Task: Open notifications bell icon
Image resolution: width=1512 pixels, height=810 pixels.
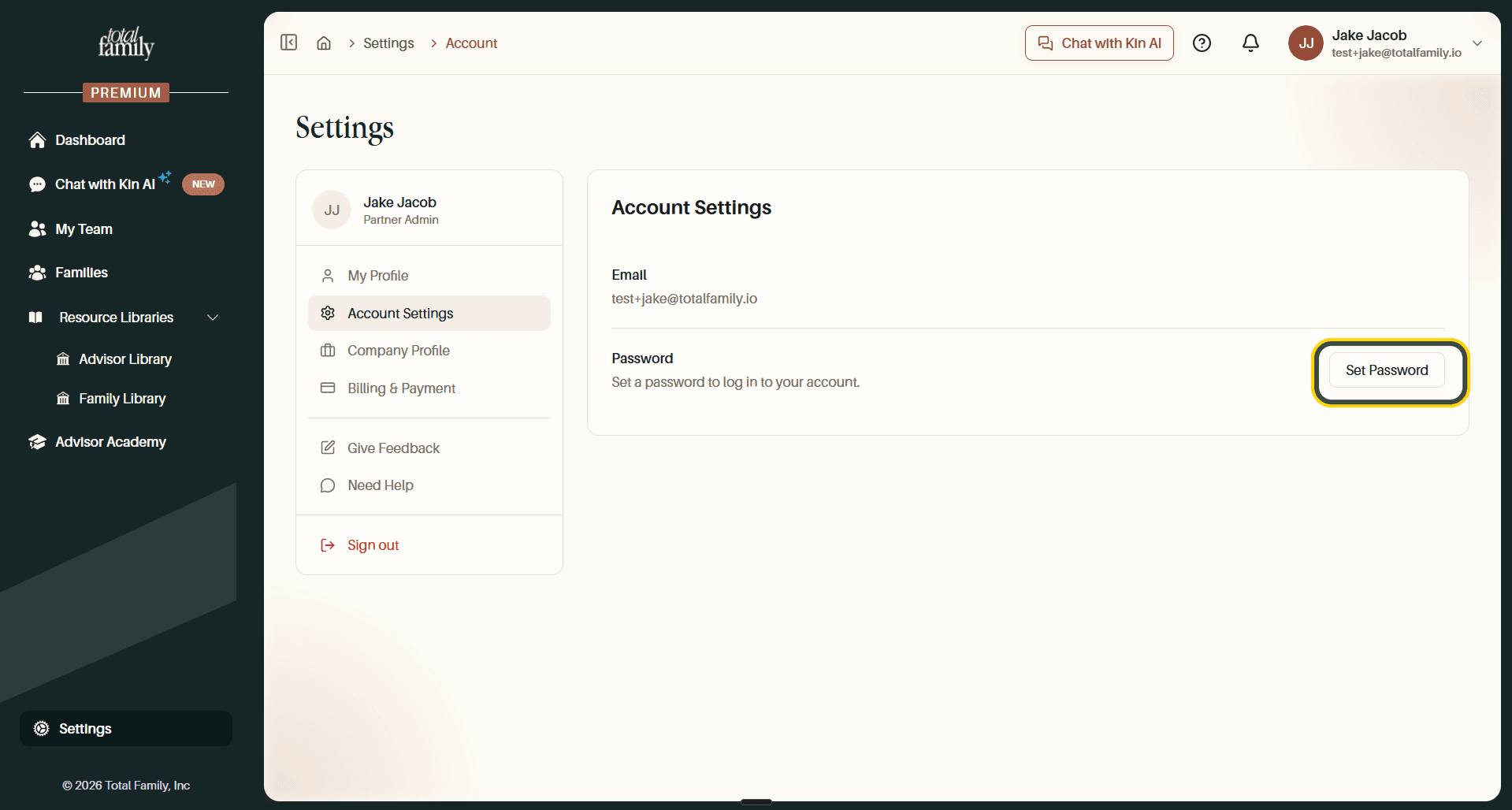Action: tap(1250, 43)
